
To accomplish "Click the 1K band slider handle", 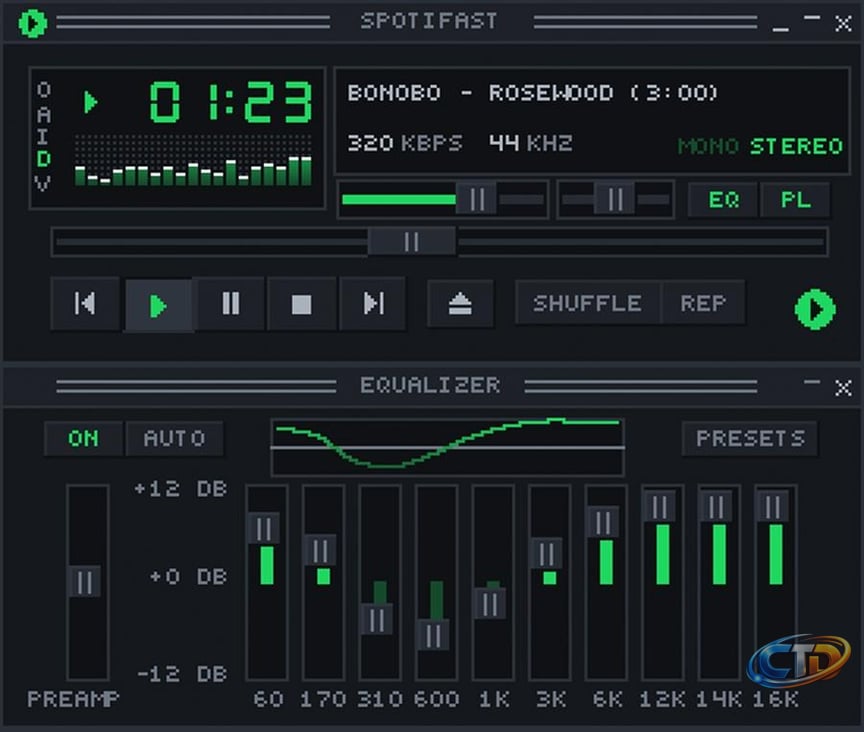I will click(x=490, y=604).
